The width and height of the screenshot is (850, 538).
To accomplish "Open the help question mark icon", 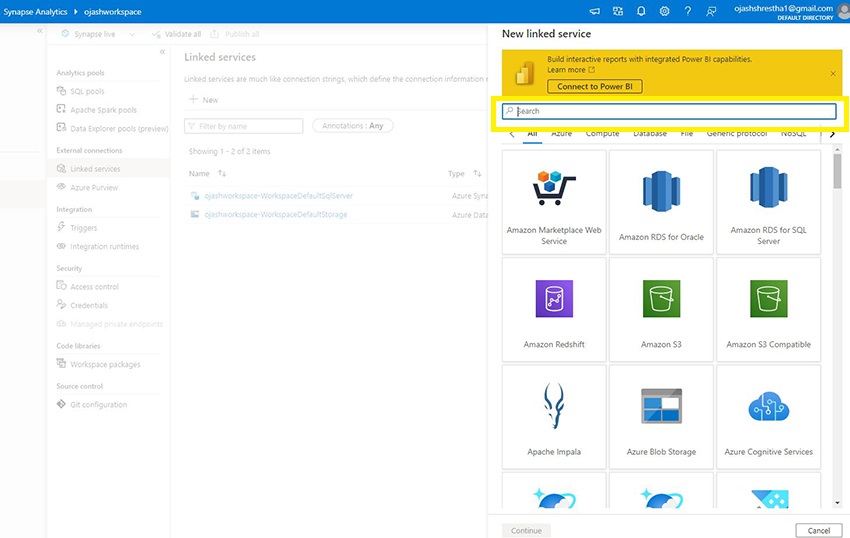I will click(687, 11).
